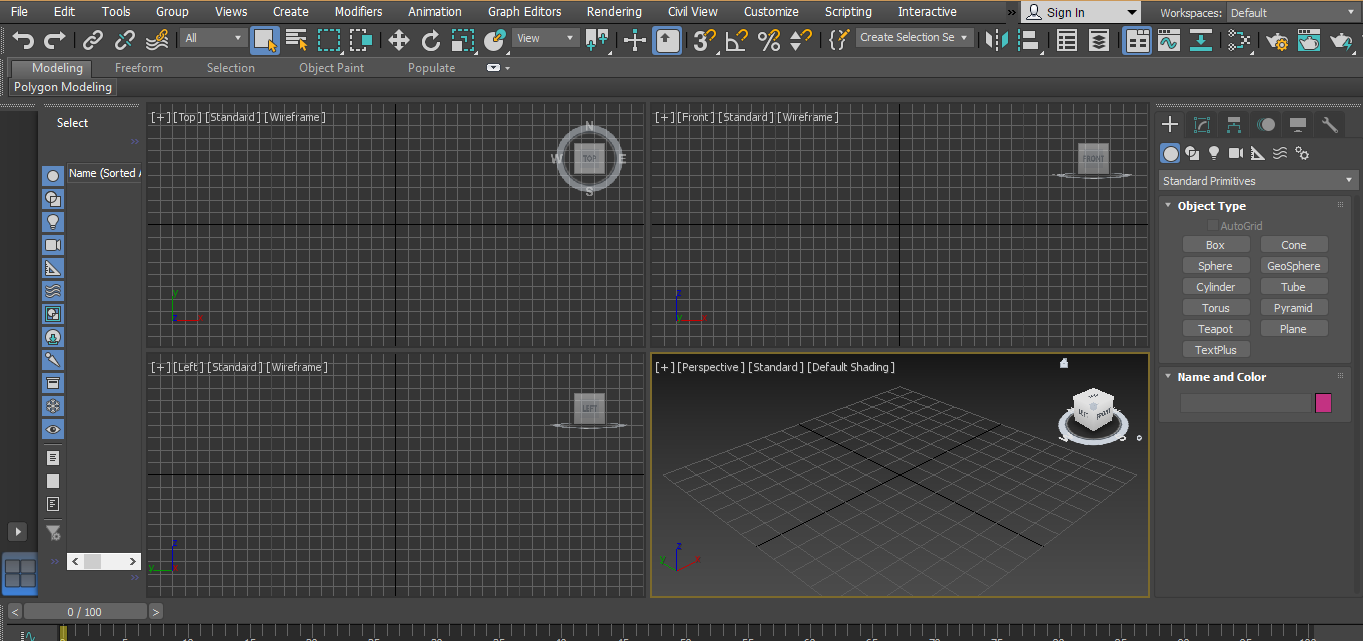Toggle the Display Hidden Objects eye filter
This screenshot has height=641, width=1363.
coord(53,429)
